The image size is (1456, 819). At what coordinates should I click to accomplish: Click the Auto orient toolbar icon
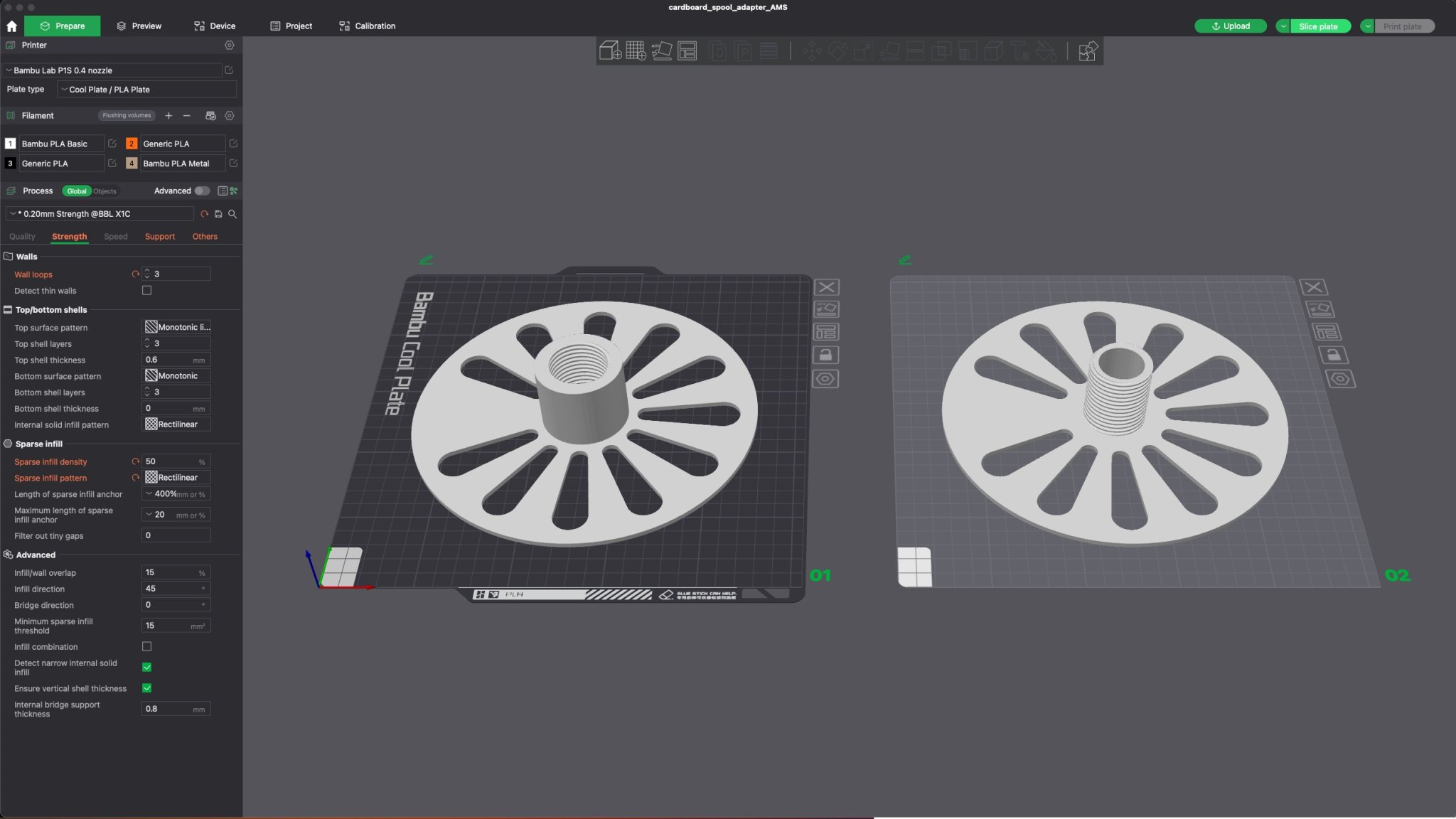coord(661,50)
